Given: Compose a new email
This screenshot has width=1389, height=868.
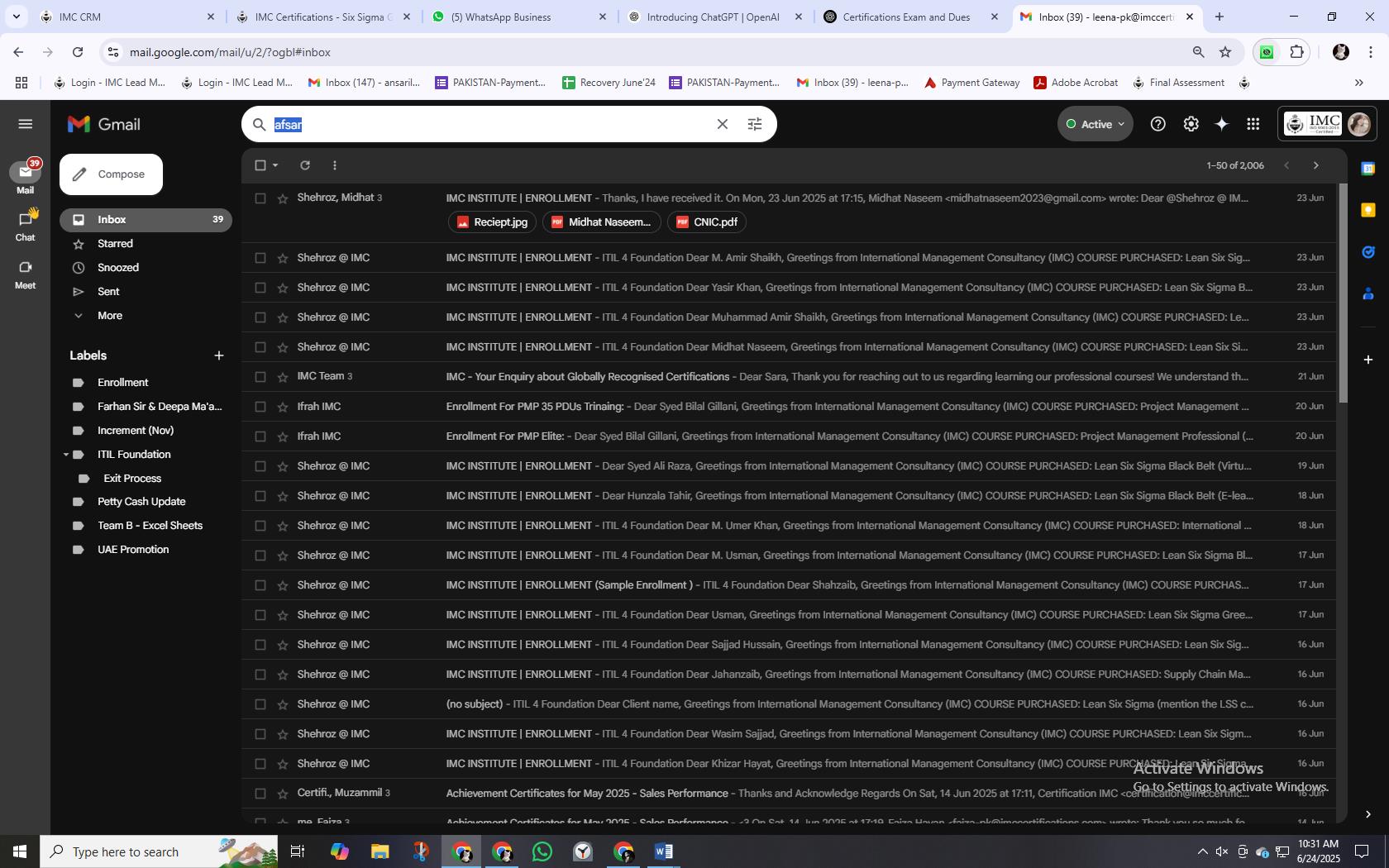Looking at the screenshot, I should (x=111, y=174).
